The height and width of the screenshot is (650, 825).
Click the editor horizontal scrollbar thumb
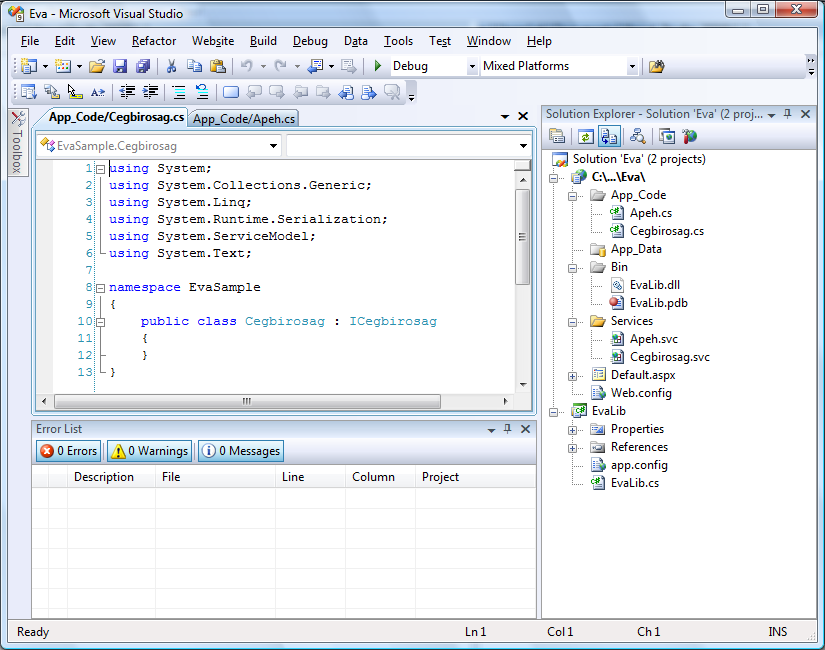tap(247, 402)
